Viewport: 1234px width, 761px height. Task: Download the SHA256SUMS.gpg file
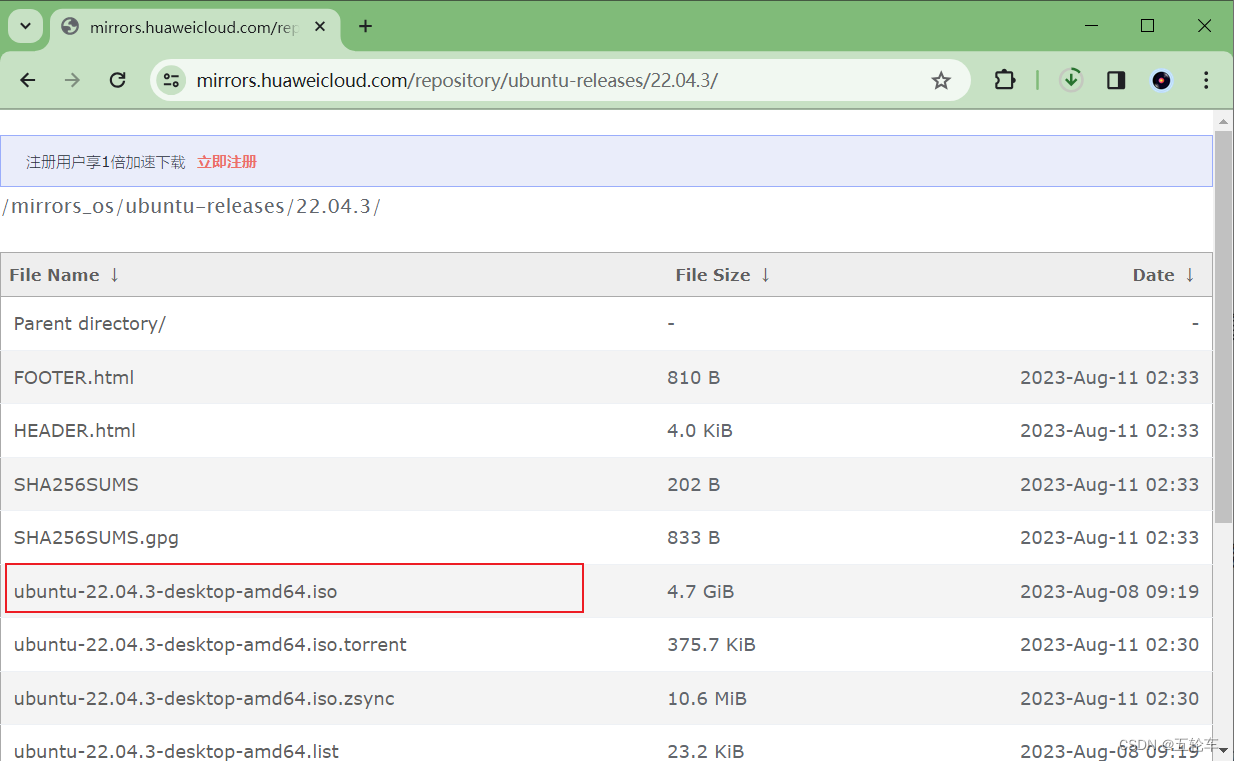(96, 538)
